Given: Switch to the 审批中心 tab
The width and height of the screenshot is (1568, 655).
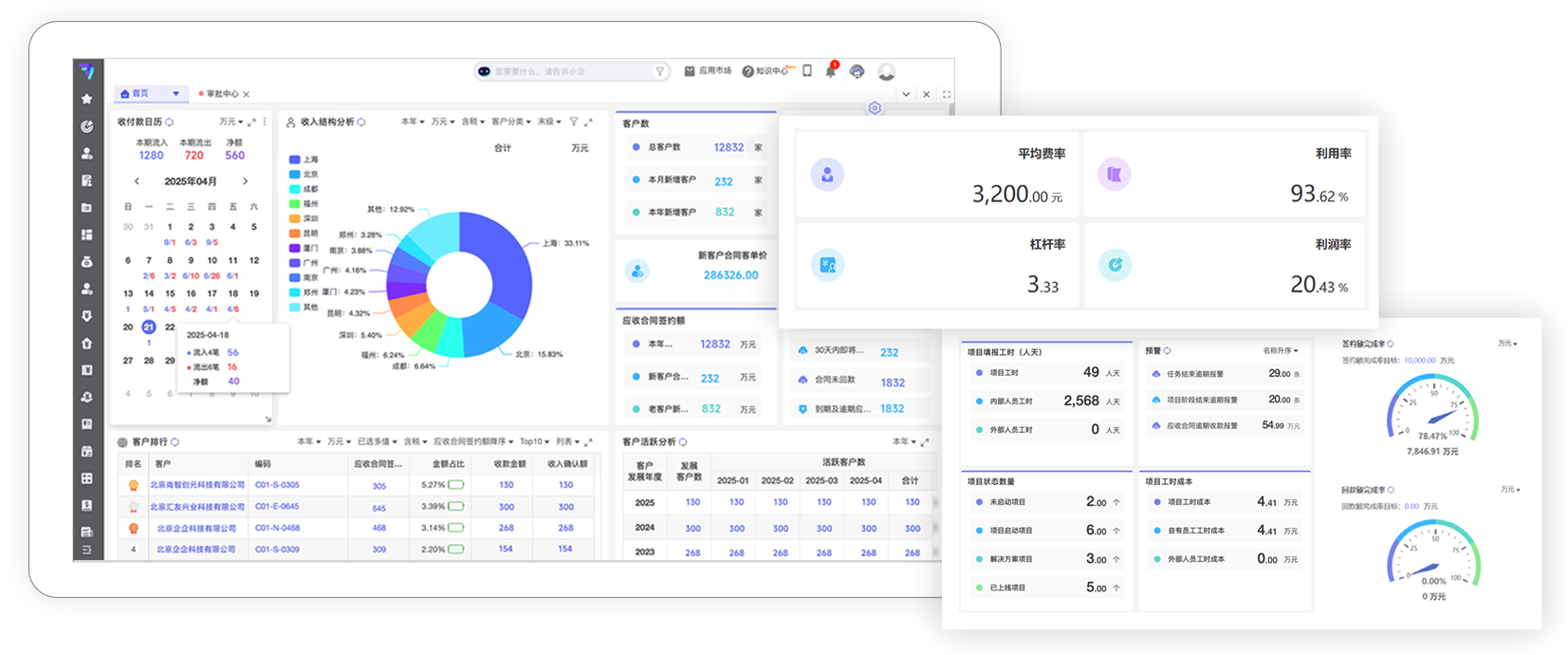Looking at the screenshot, I should click(x=222, y=94).
